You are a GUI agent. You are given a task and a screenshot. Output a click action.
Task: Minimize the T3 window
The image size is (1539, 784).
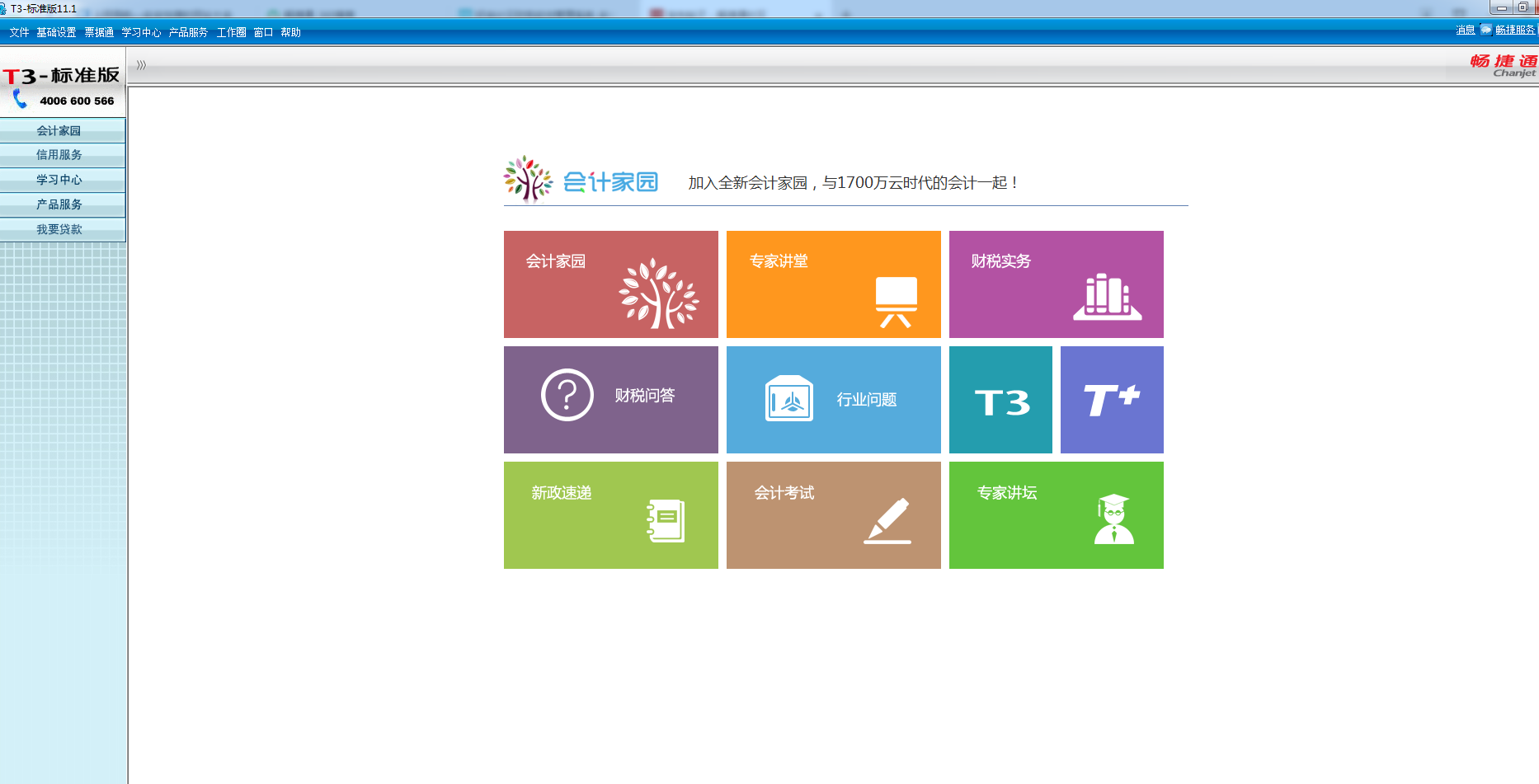(1502, 7)
